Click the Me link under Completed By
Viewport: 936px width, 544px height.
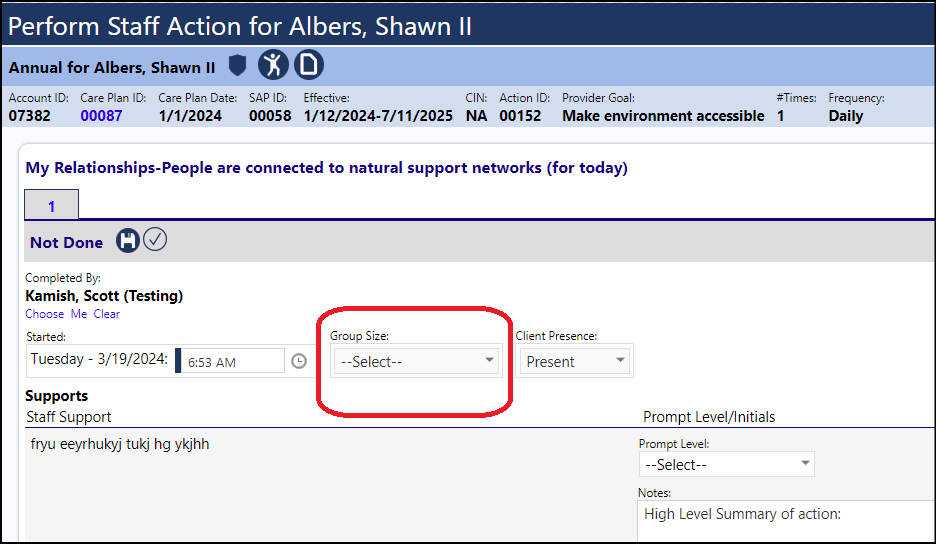[x=79, y=314]
